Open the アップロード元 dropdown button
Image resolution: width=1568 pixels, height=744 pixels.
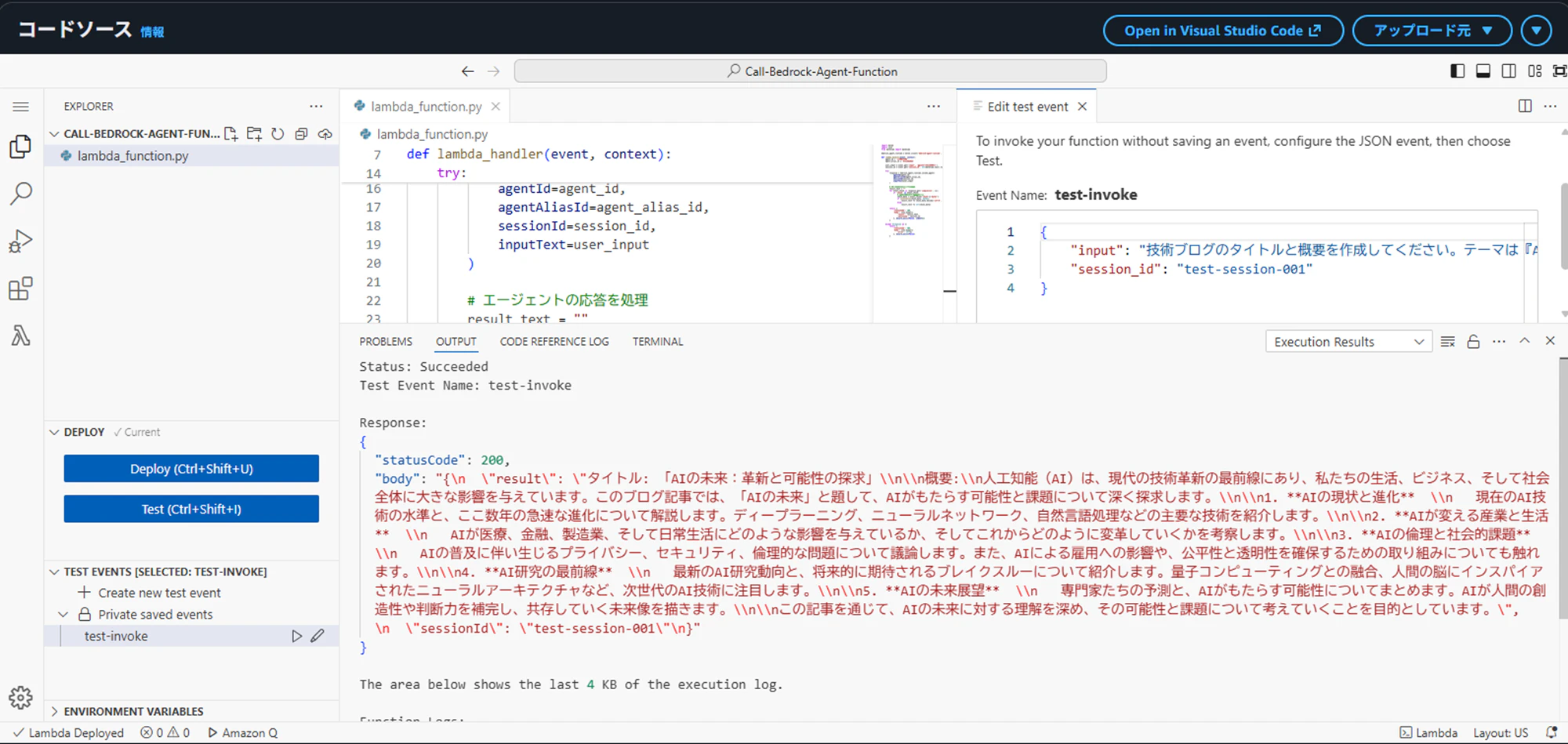coord(1432,31)
